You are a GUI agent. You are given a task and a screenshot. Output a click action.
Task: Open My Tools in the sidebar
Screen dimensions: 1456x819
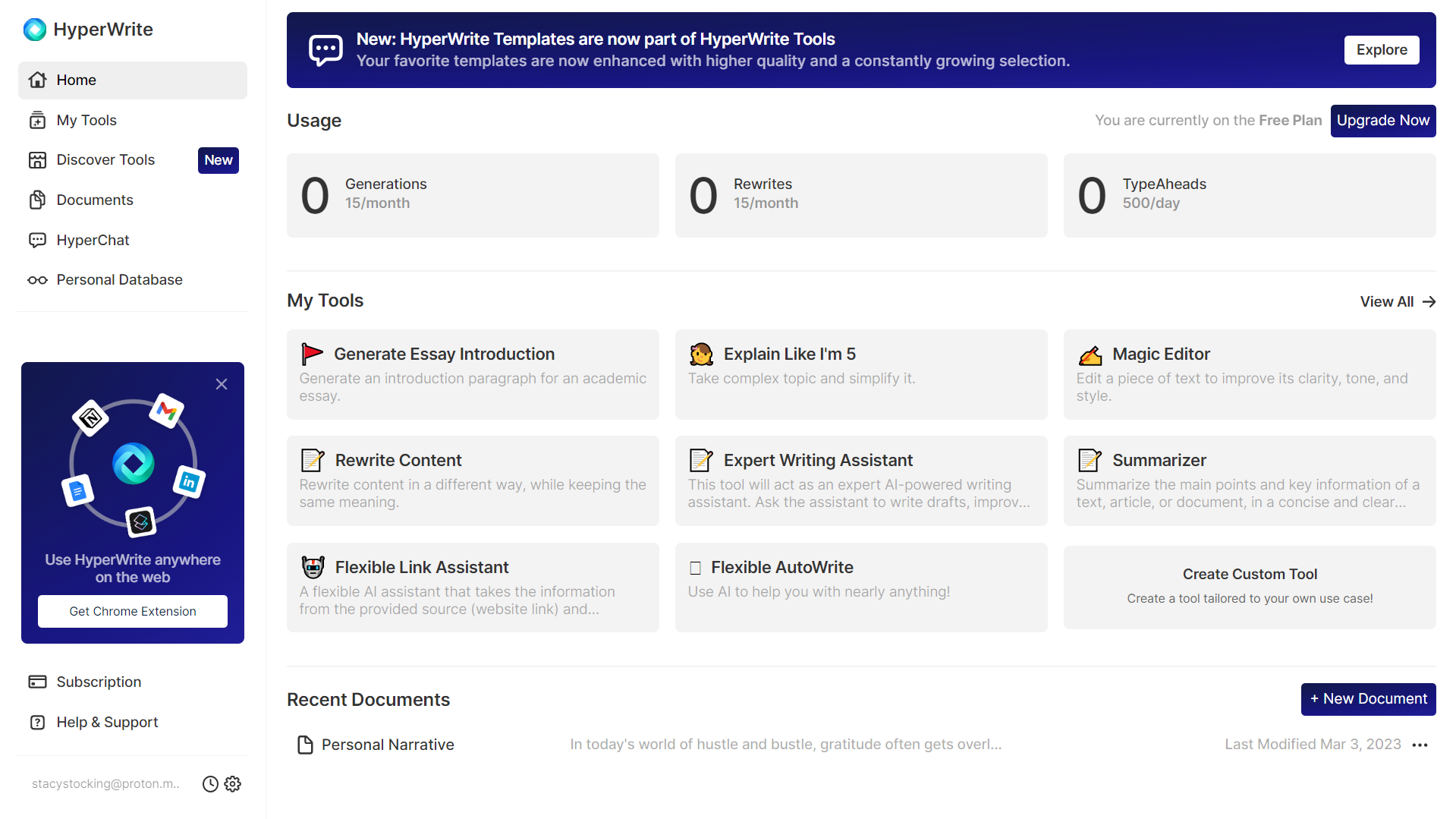pos(133,120)
